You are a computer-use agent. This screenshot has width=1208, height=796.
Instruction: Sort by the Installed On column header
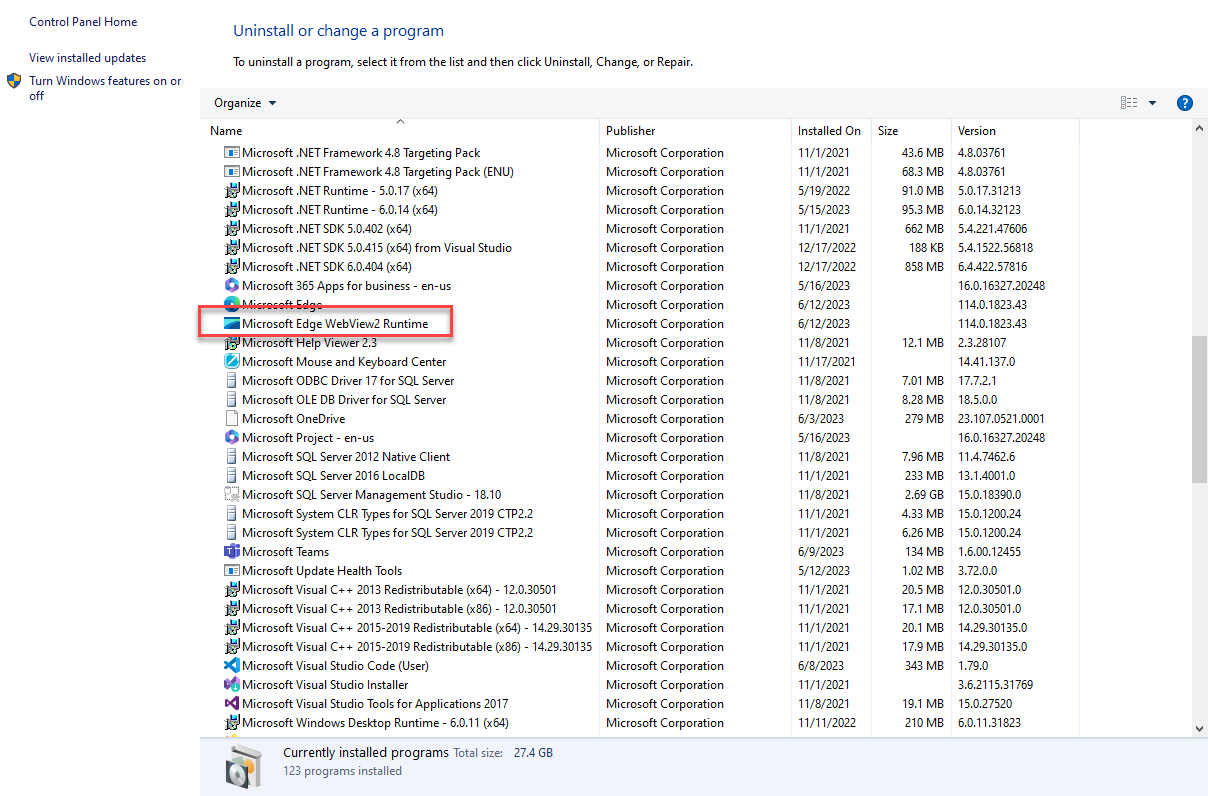point(832,131)
